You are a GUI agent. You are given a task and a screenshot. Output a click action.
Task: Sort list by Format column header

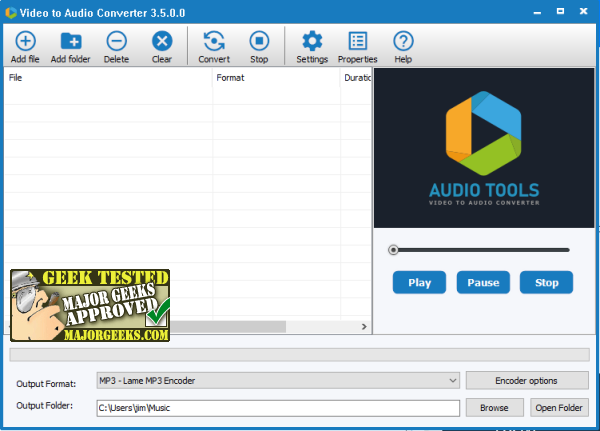(x=276, y=78)
